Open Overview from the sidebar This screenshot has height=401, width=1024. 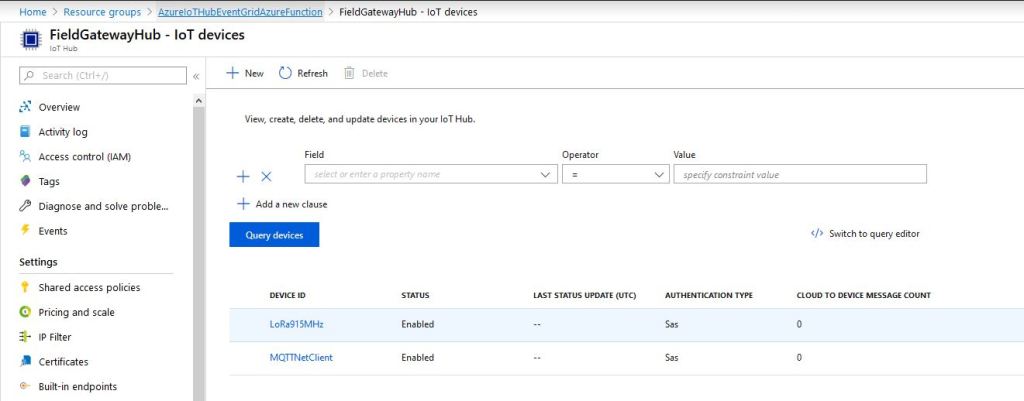[x=59, y=107]
